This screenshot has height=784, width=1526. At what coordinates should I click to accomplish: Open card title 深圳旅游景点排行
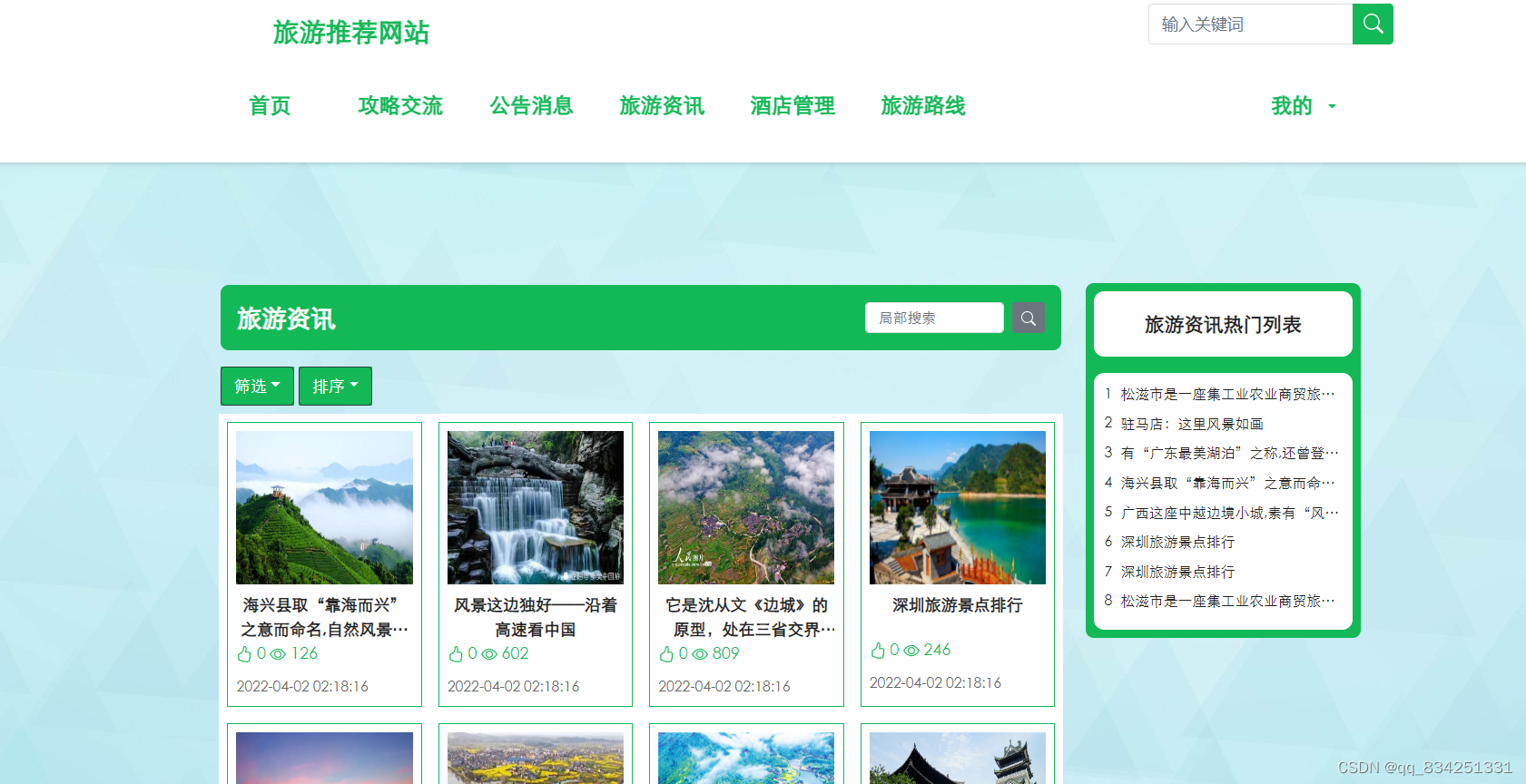click(x=958, y=605)
